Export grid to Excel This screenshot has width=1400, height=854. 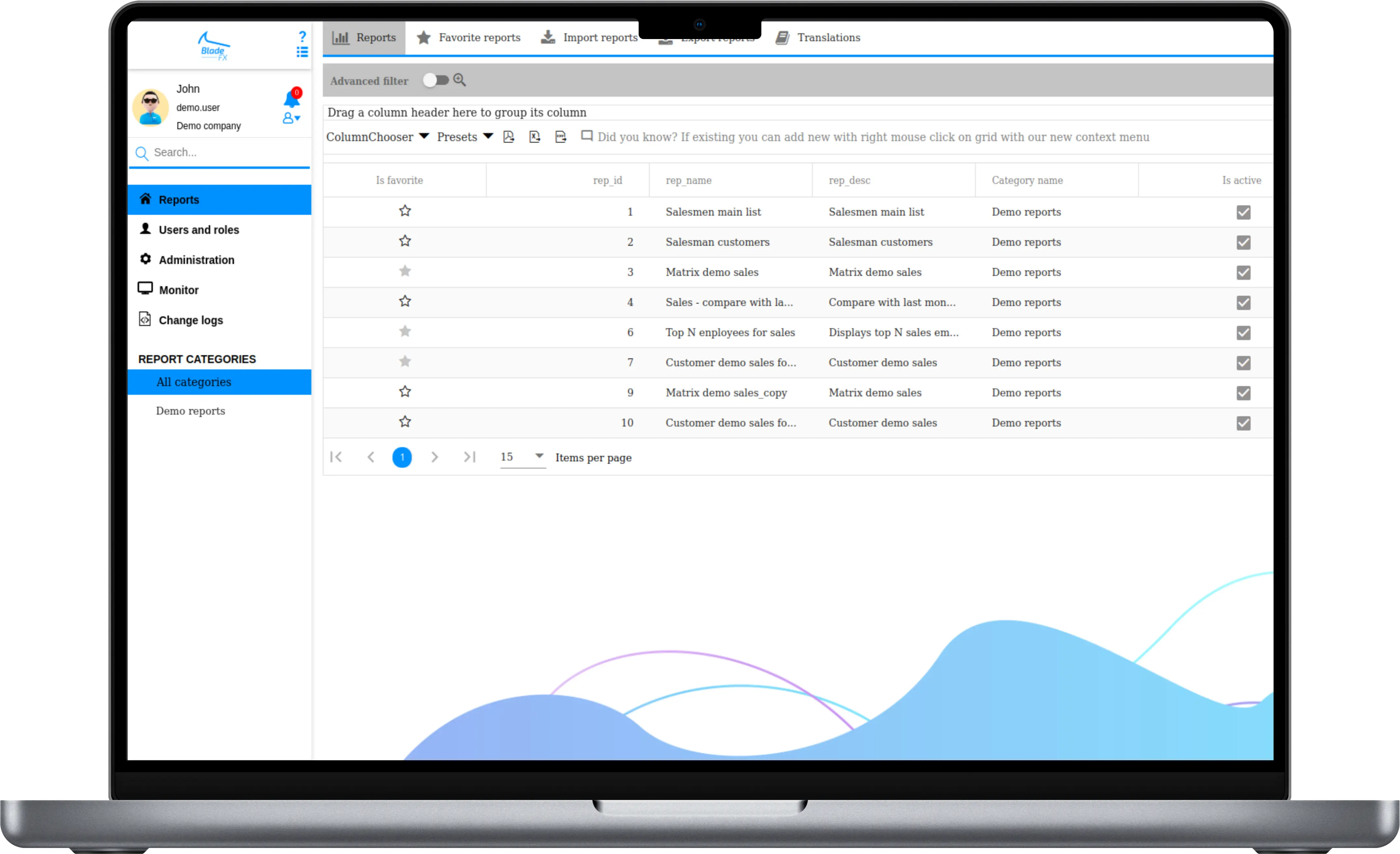click(535, 137)
